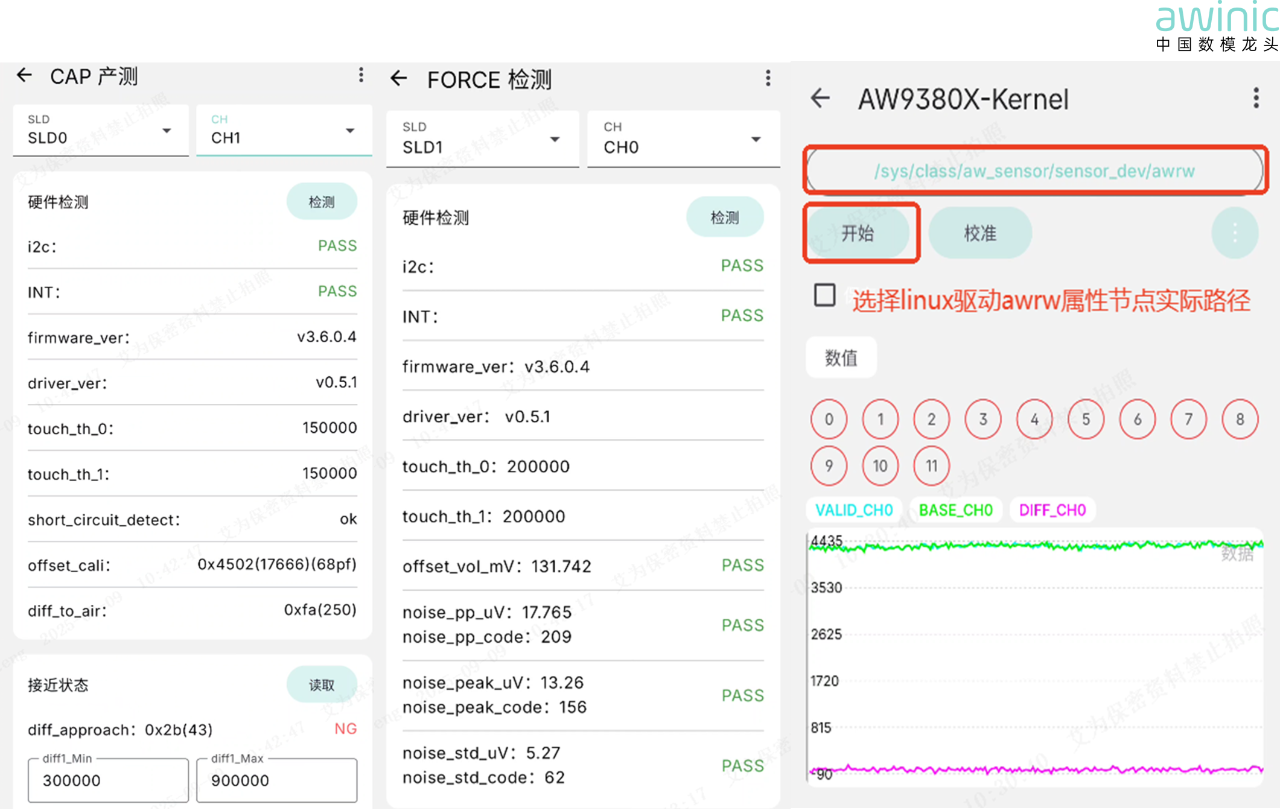Click the awrw sysfs path field
The height and width of the screenshot is (809, 1280).
[1035, 171]
